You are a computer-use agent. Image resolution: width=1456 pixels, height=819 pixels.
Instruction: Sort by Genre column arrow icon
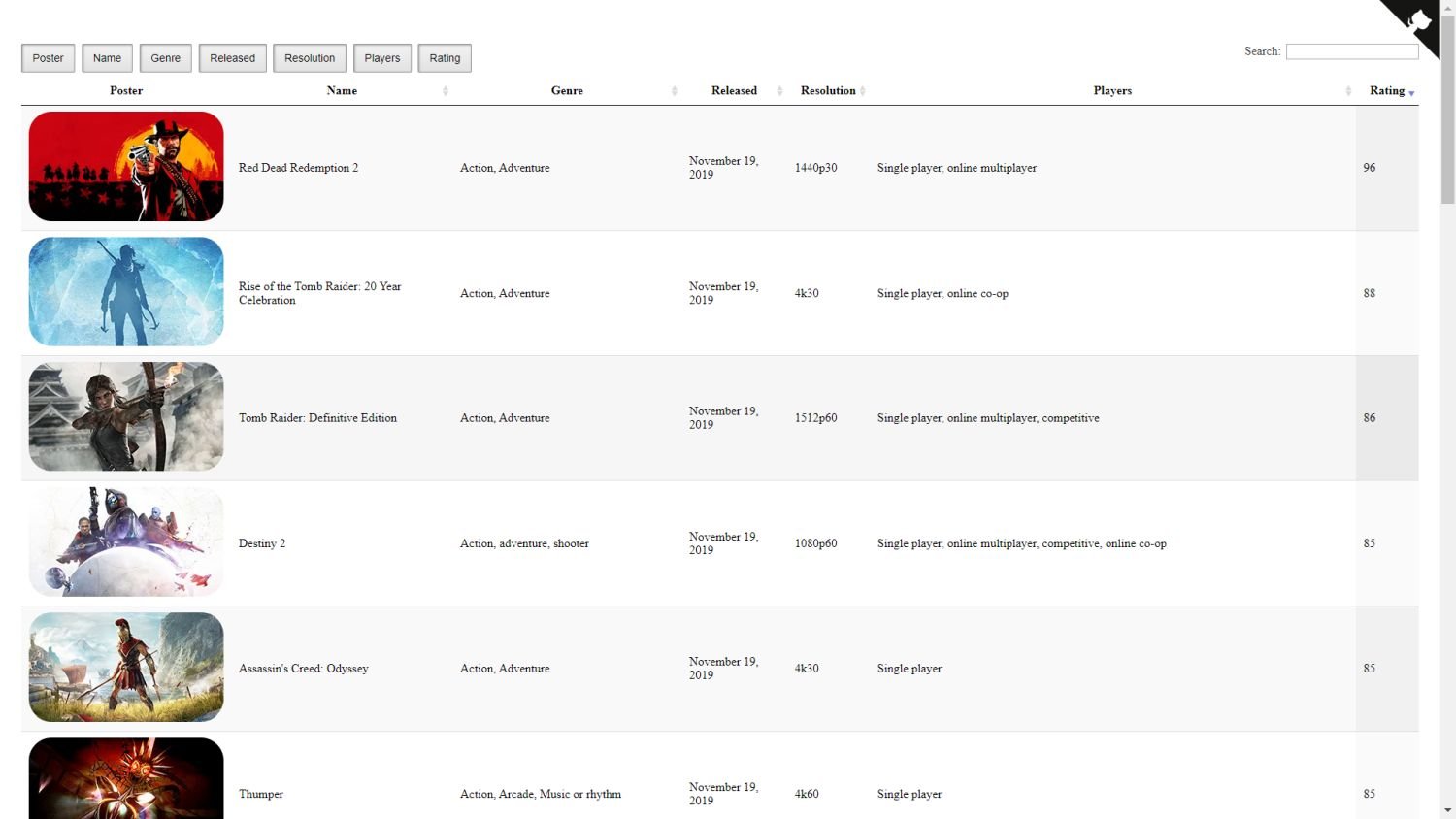coord(674,91)
